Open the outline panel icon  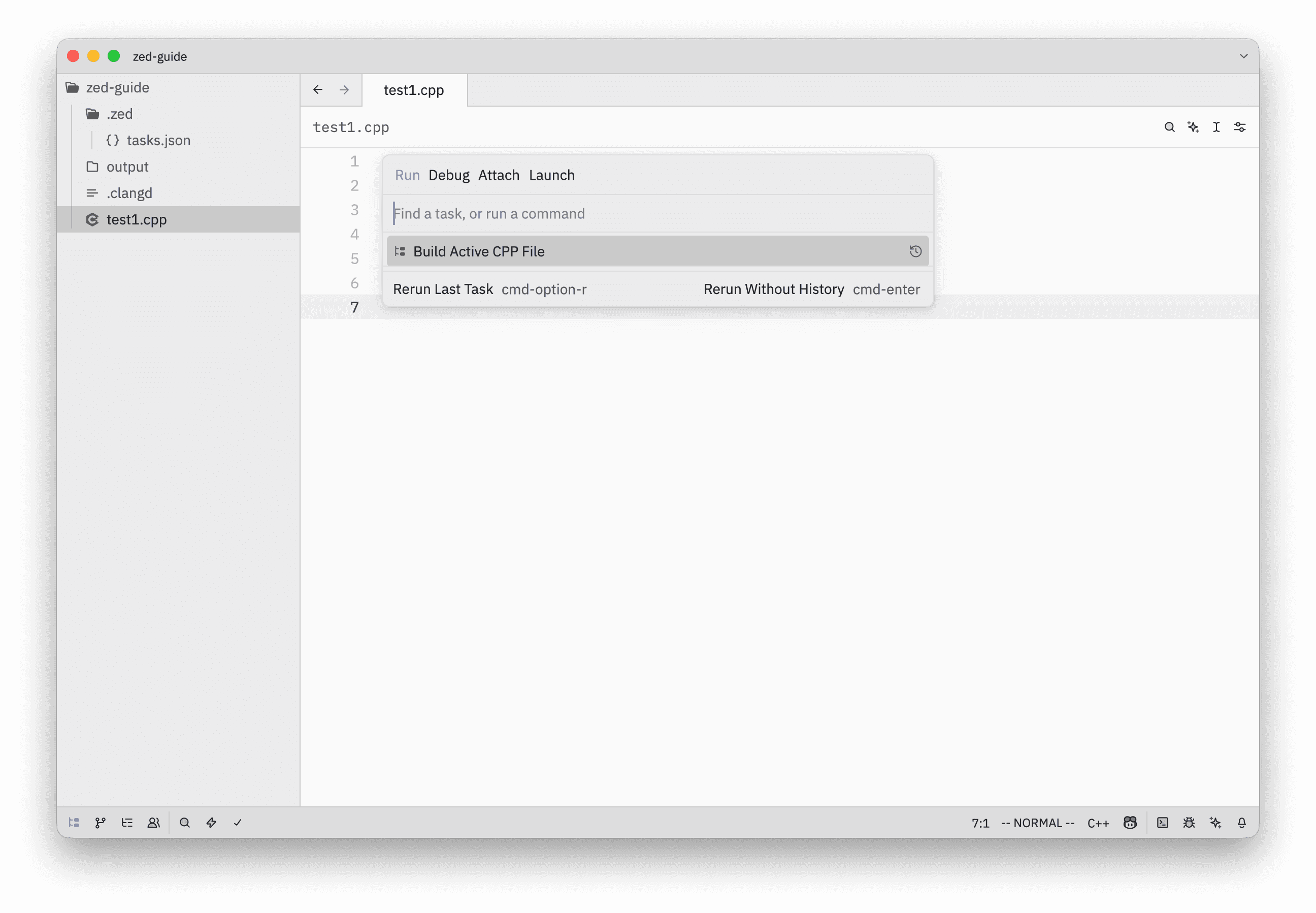(x=127, y=823)
